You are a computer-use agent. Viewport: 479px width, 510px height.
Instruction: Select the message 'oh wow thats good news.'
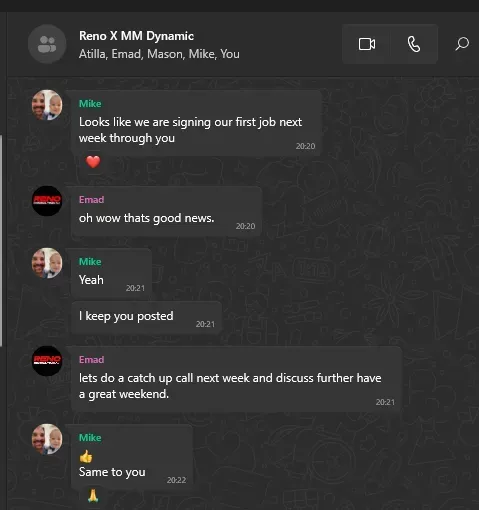click(x=166, y=211)
